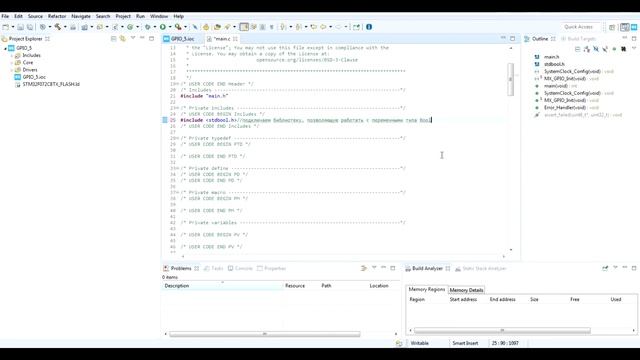Click the New file toolbar icon
The image size is (640, 360).
[x=5, y=27]
